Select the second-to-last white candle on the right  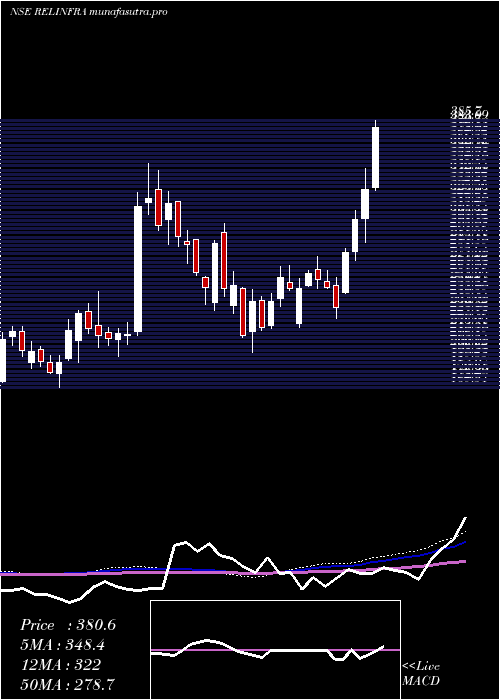coord(365,204)
